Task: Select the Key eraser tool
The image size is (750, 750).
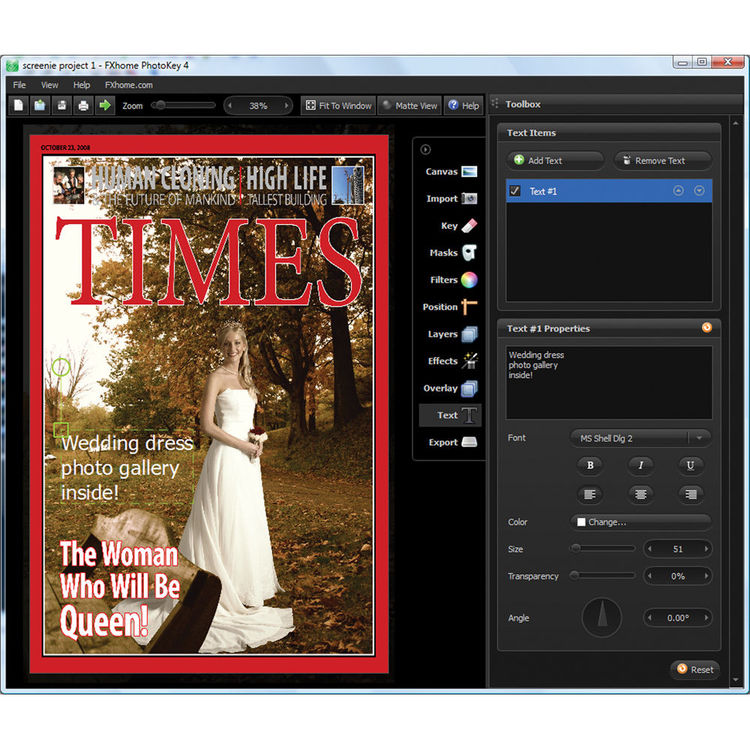Action: [x=458, y=226]
